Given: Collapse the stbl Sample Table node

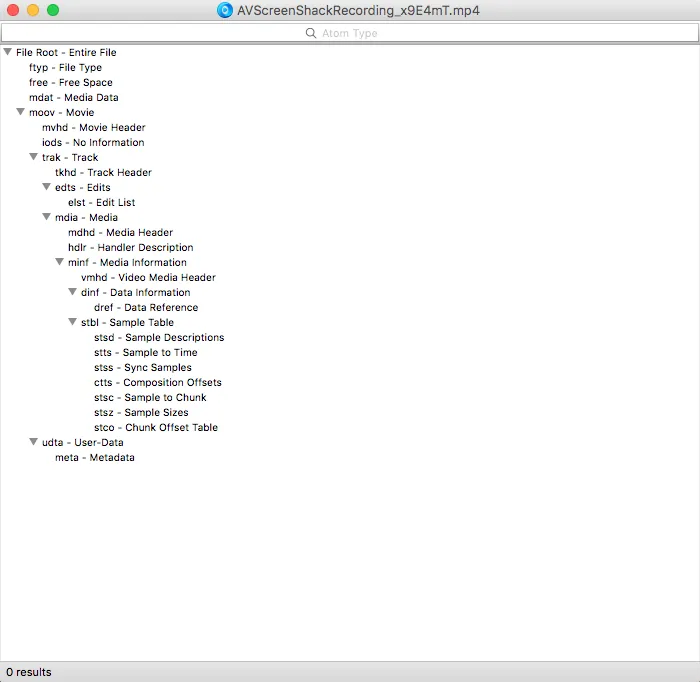Looking at the screenshot, I should click(73, 322).
